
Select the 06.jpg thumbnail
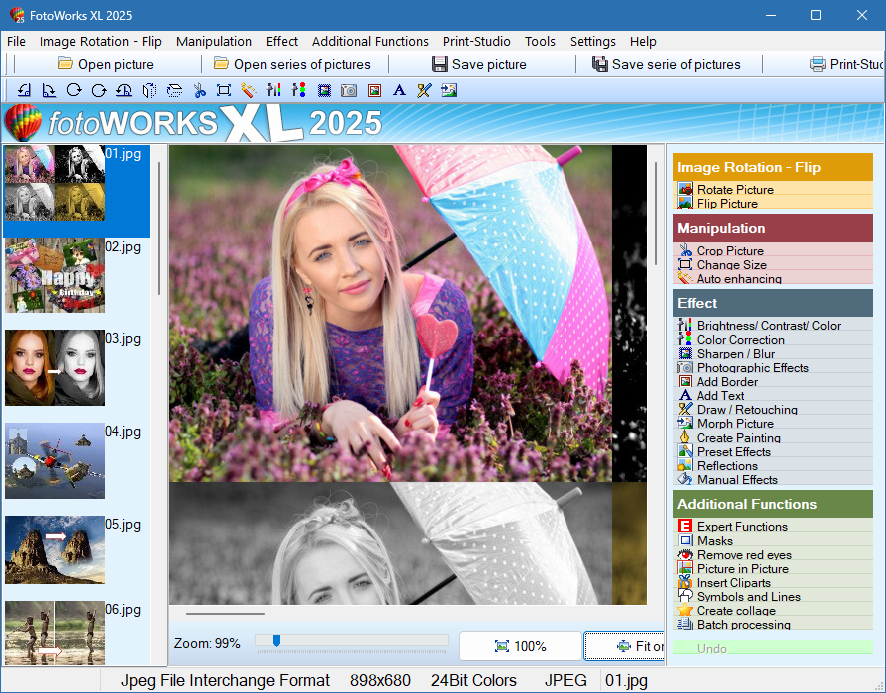point(55,633)
